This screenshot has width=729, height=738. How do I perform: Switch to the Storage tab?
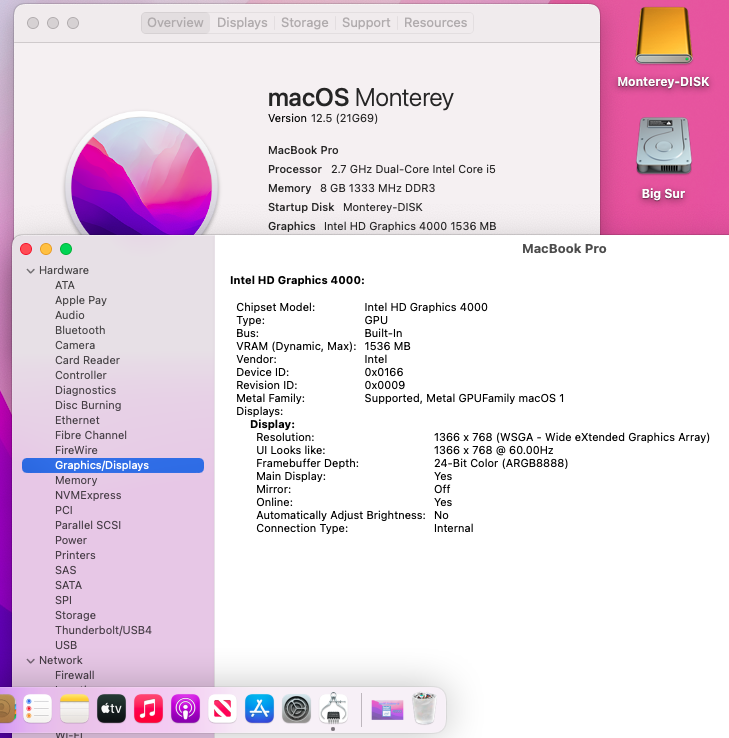point(304,23)
